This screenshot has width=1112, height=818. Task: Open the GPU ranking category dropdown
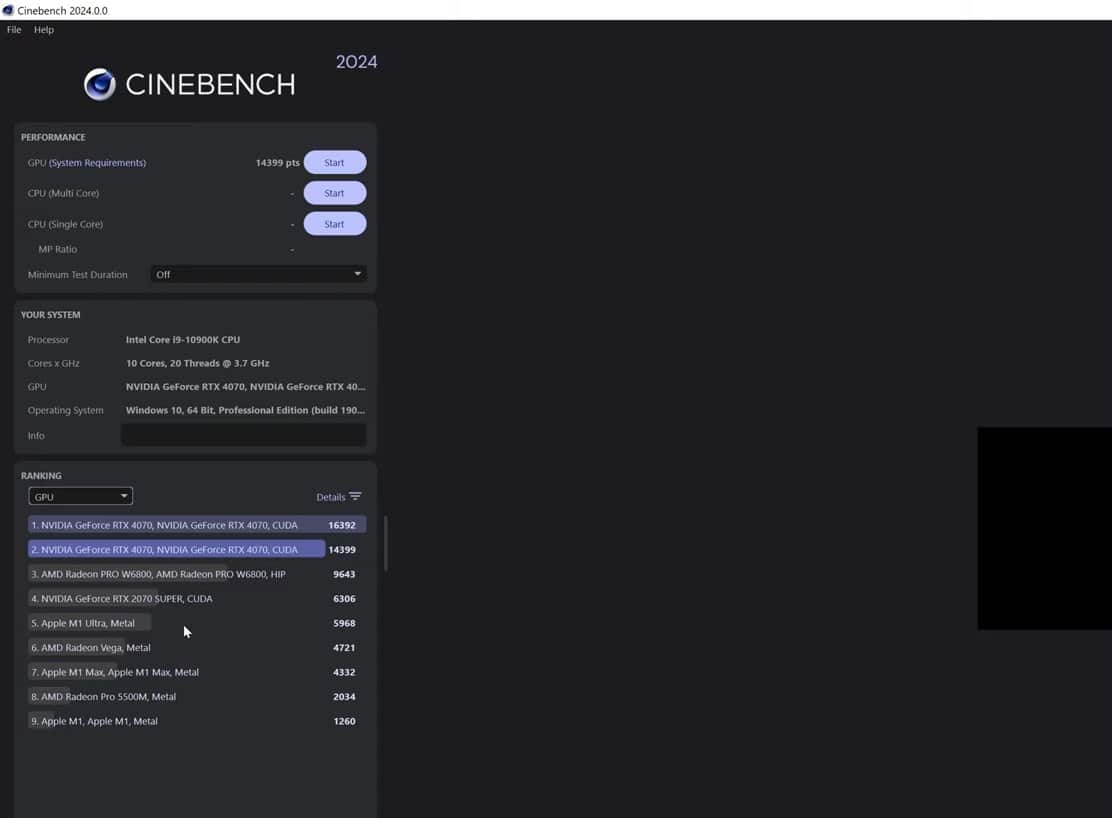click(x=80, y=495)
